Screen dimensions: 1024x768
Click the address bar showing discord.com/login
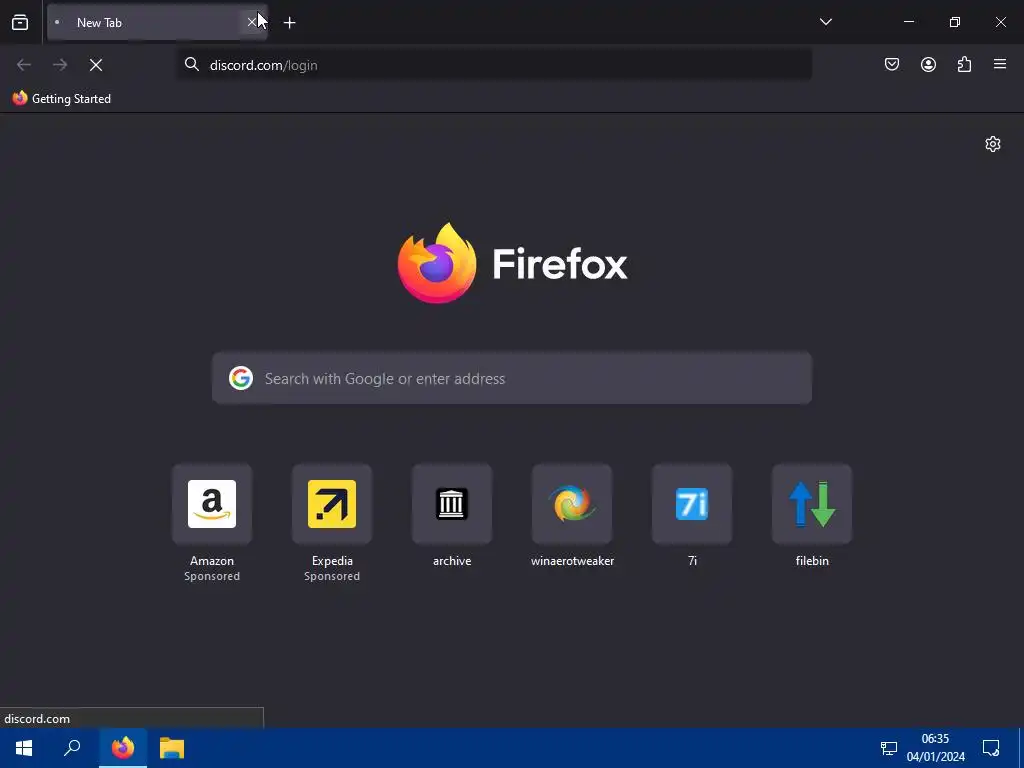[494, 65]
